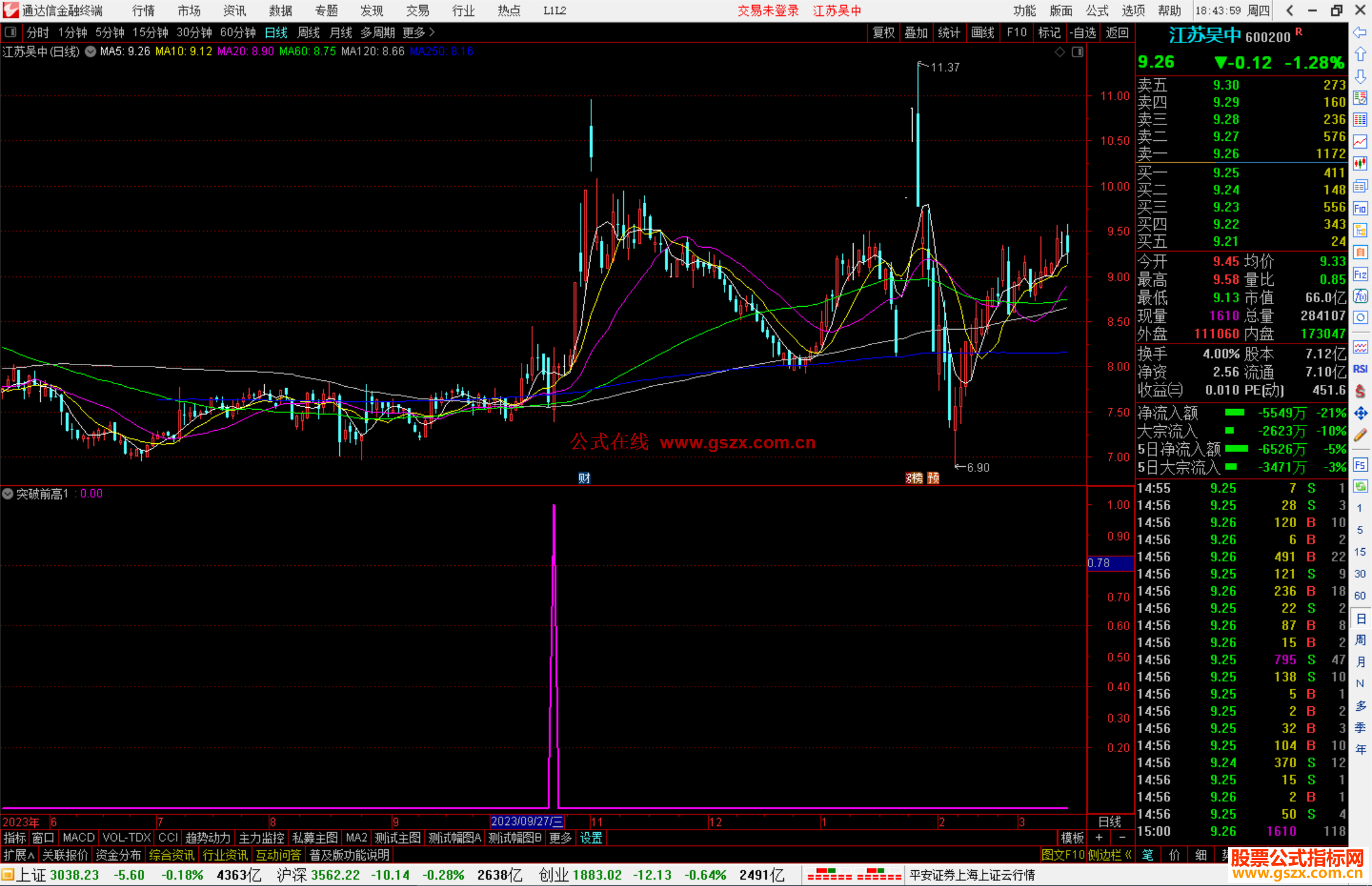Open the F10 info sidebar icon

(1360, 208)
